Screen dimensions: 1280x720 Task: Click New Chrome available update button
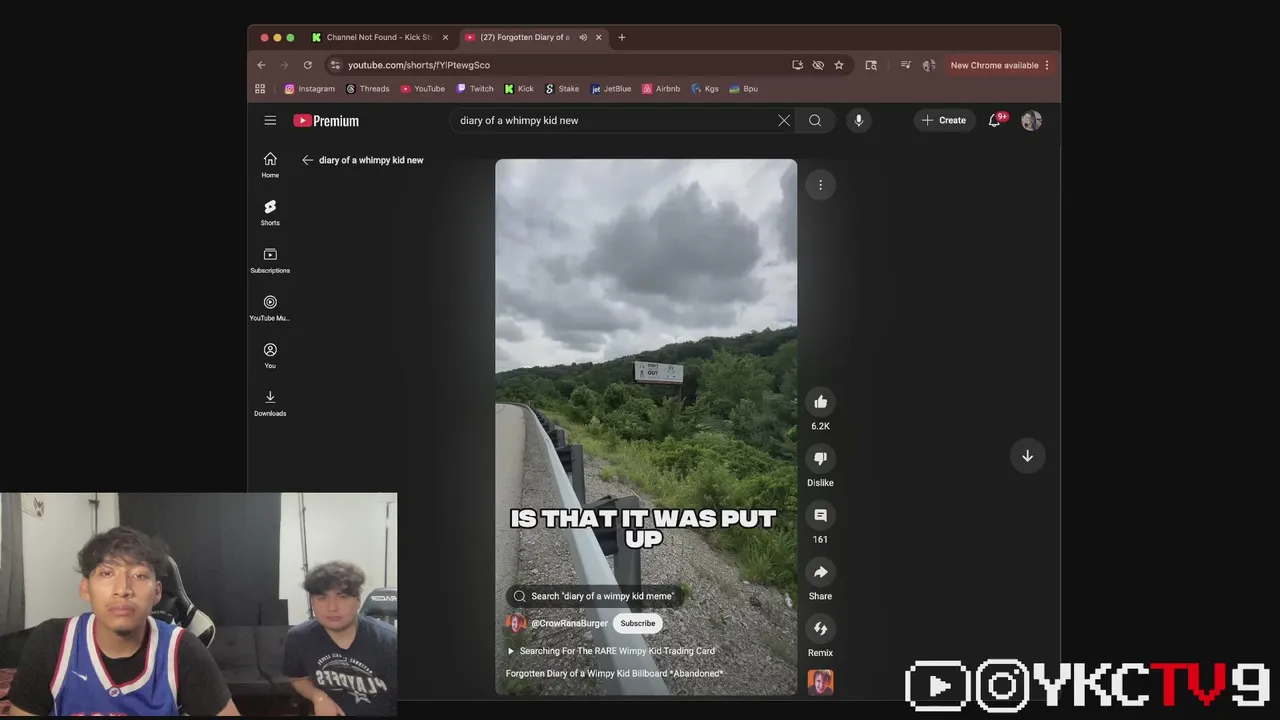point(994,65)
